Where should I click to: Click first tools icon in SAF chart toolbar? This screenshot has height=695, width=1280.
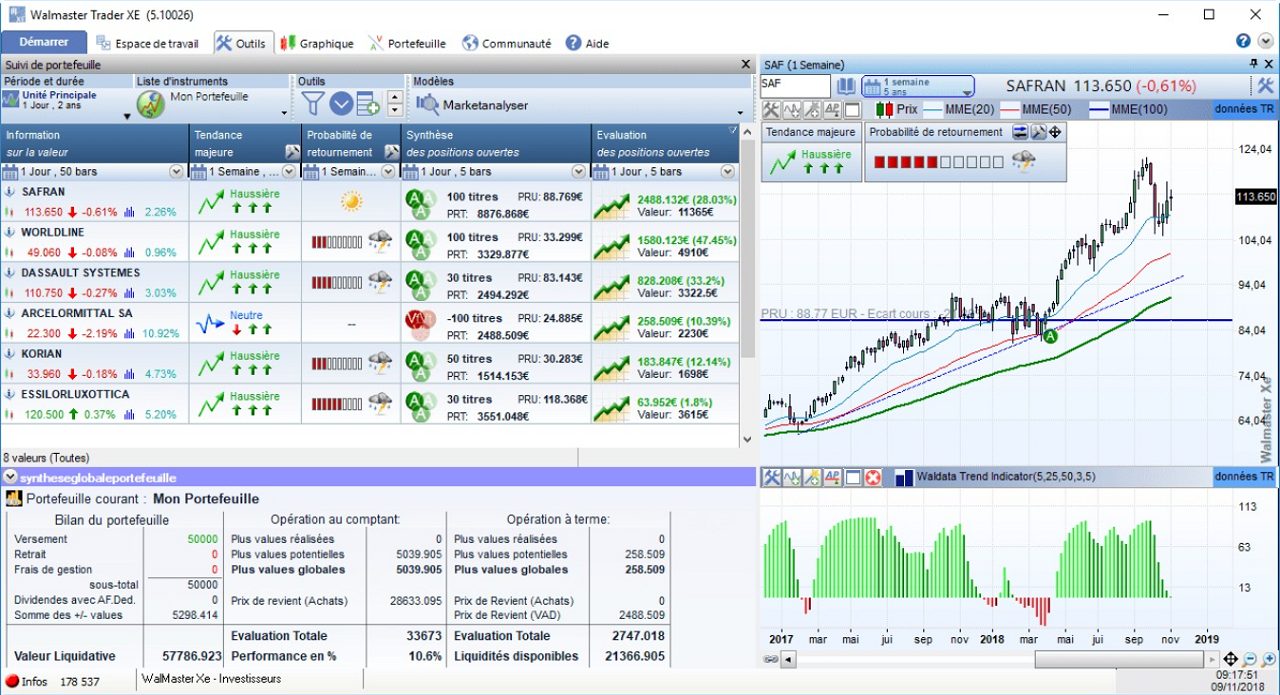point(771,109)
